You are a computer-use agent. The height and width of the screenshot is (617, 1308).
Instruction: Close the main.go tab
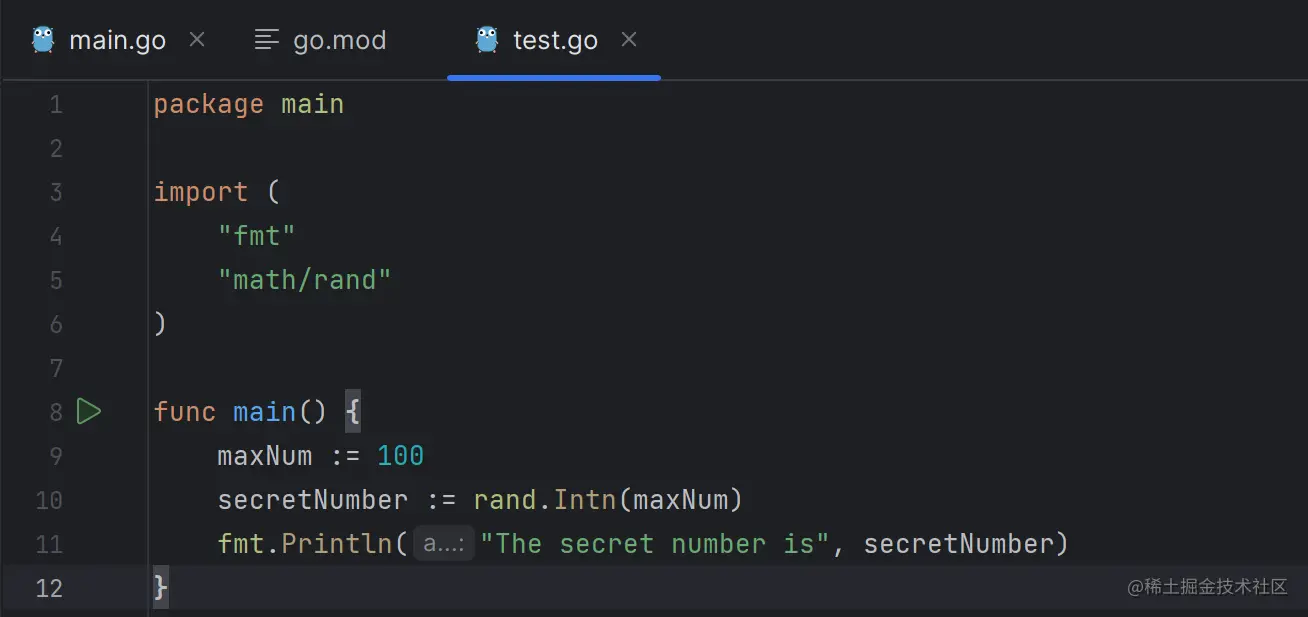[197, 40]
